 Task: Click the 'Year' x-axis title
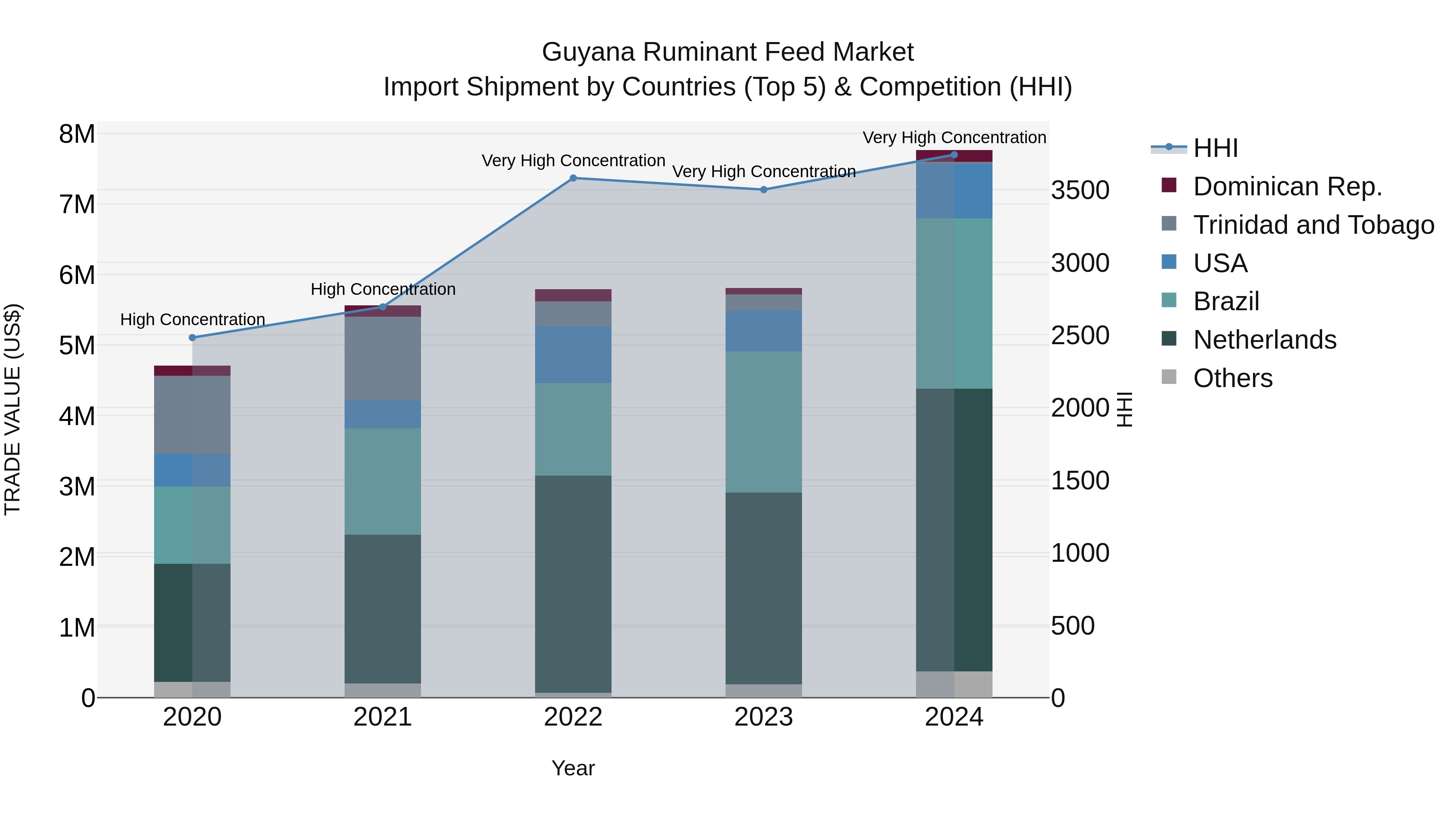573,768
